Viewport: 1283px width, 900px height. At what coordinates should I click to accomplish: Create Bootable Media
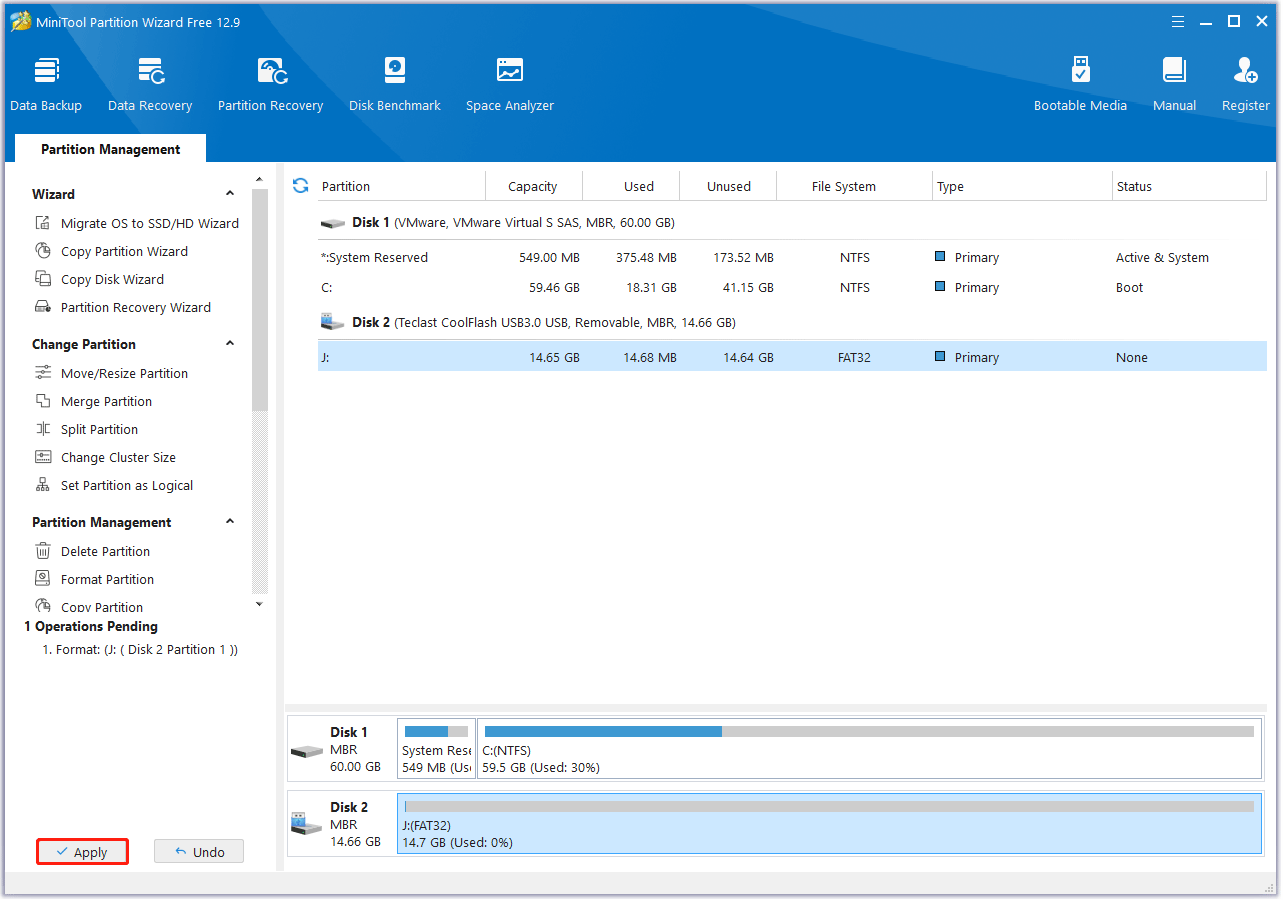coord(1080,85)
